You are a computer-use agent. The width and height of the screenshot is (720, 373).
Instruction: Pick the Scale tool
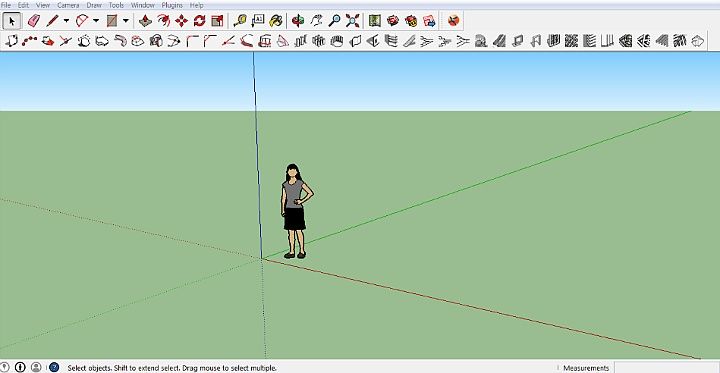coord(217,21)
